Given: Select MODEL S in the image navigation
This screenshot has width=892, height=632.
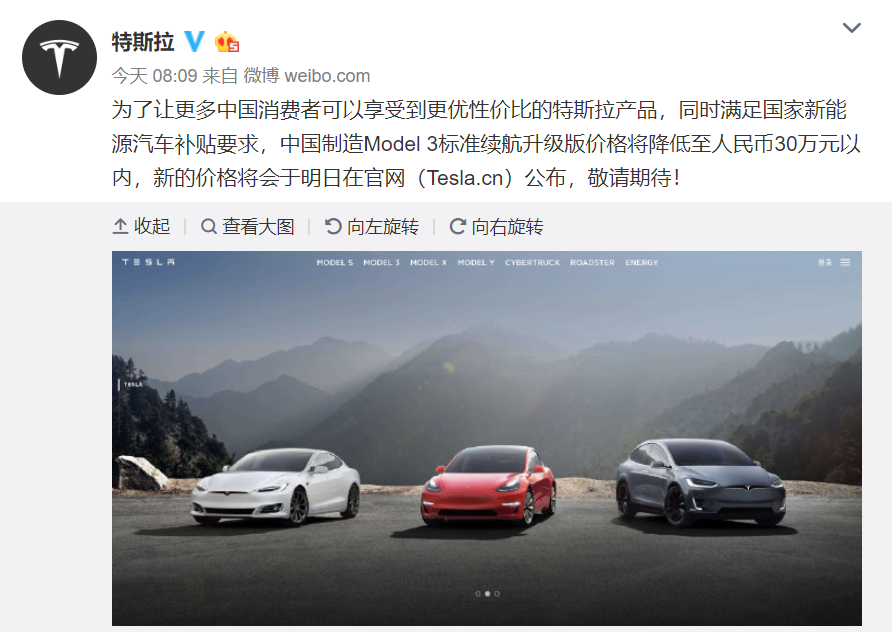Looking at the screenshot, I should 334,262.
